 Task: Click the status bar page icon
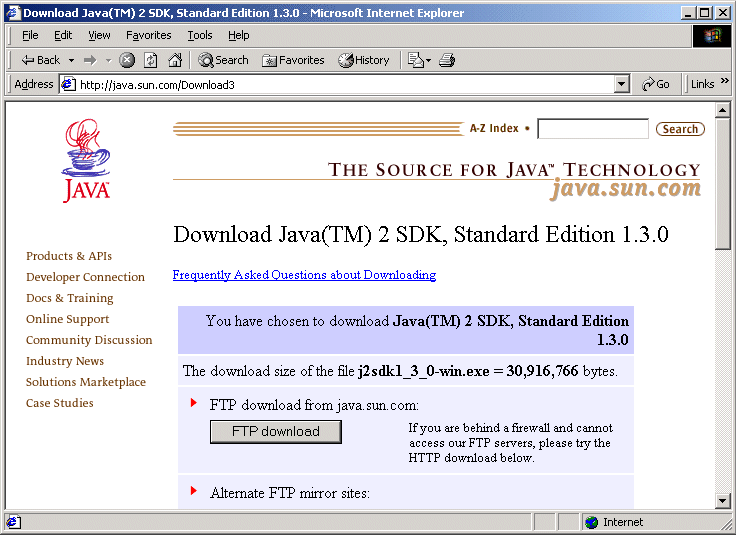tap(13, 522)
